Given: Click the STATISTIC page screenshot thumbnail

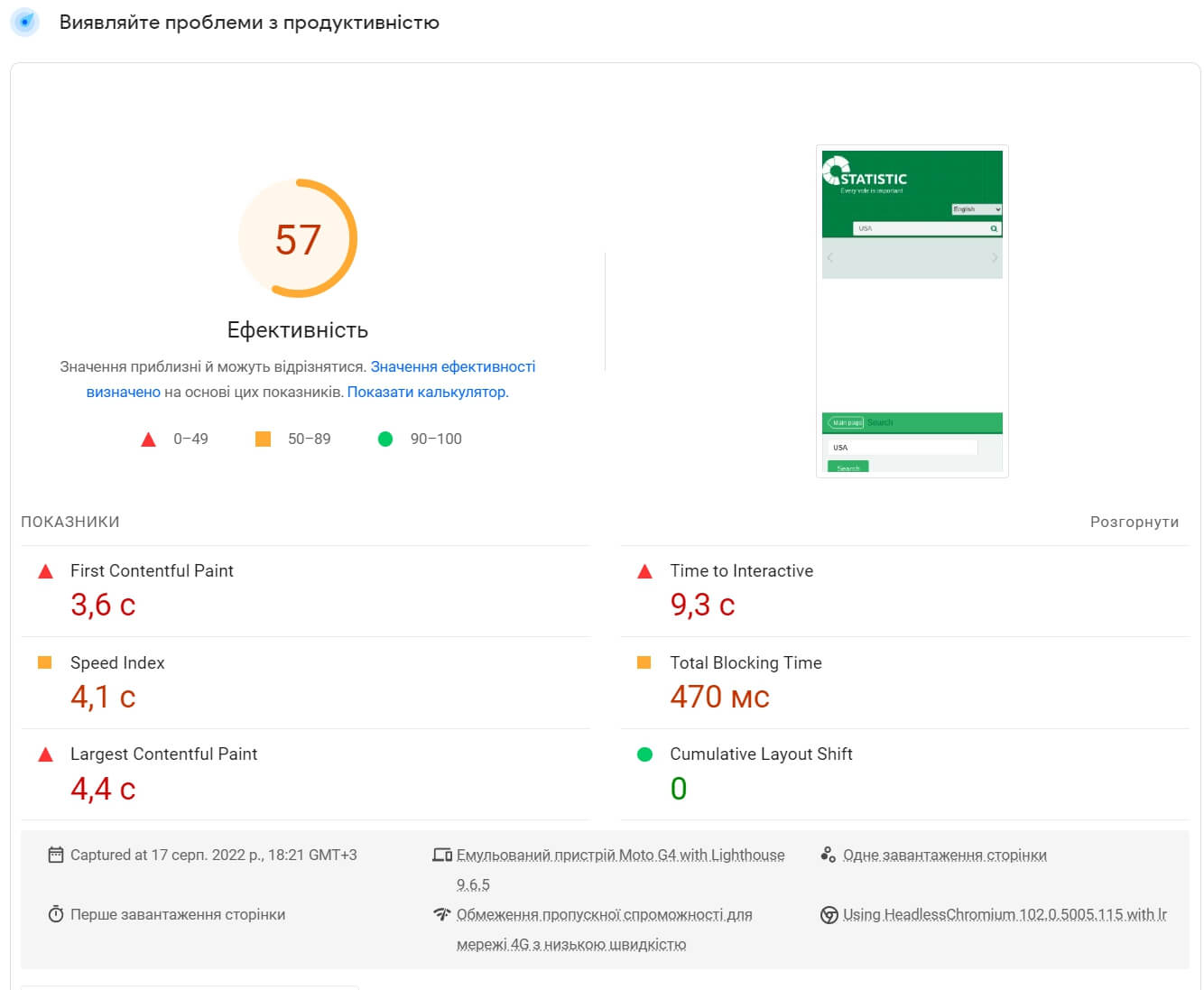Looking at the screenshot, I should pyautogui.click(x=912, y=311).
